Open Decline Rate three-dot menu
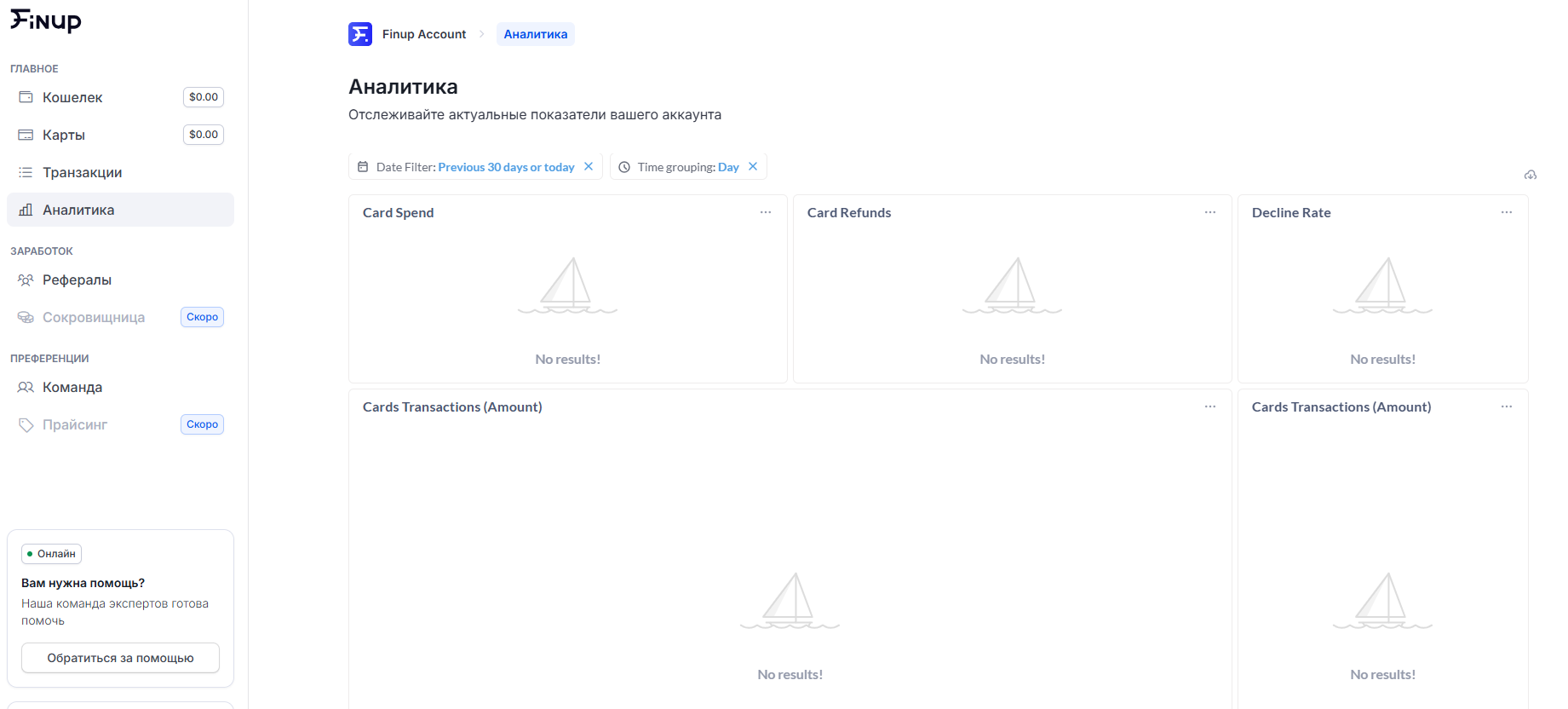This screenshot has width=1568, height=709. point(1507,212)
